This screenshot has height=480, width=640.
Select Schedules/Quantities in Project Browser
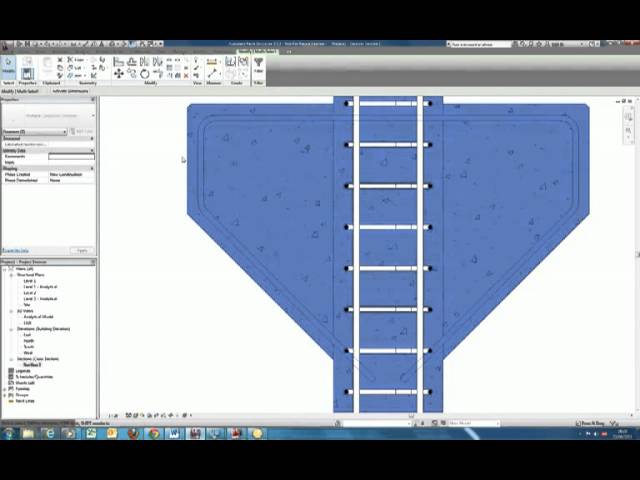pyautogui.click(x=34, y=377)
